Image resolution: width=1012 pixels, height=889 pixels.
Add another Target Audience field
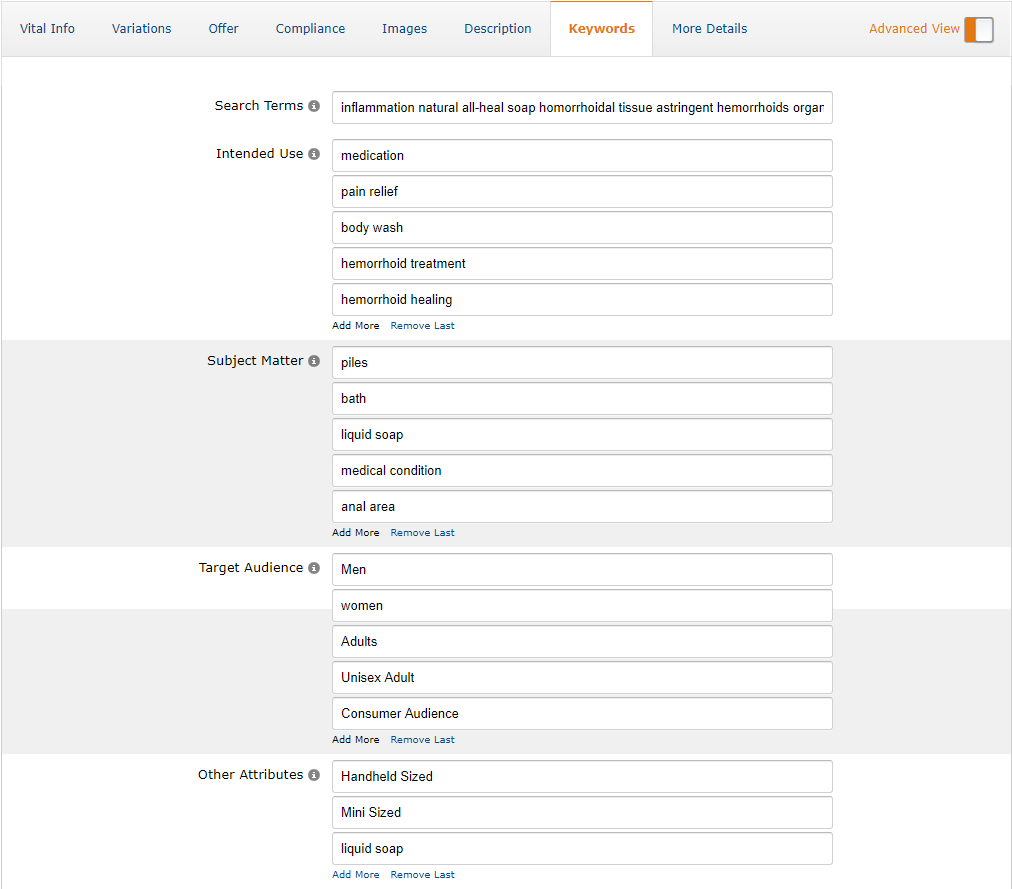[x=355, y=739]
